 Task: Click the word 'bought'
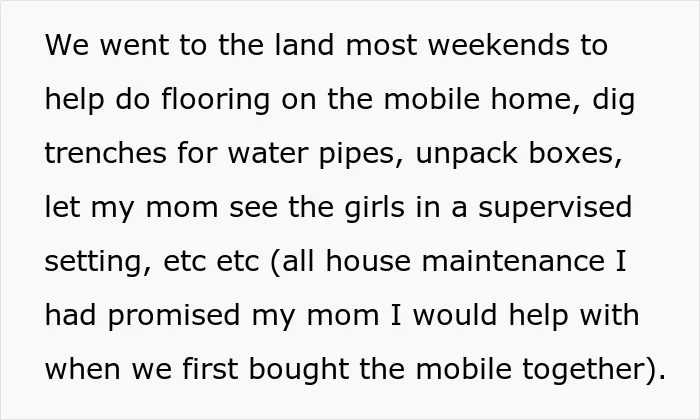point(298,371)
